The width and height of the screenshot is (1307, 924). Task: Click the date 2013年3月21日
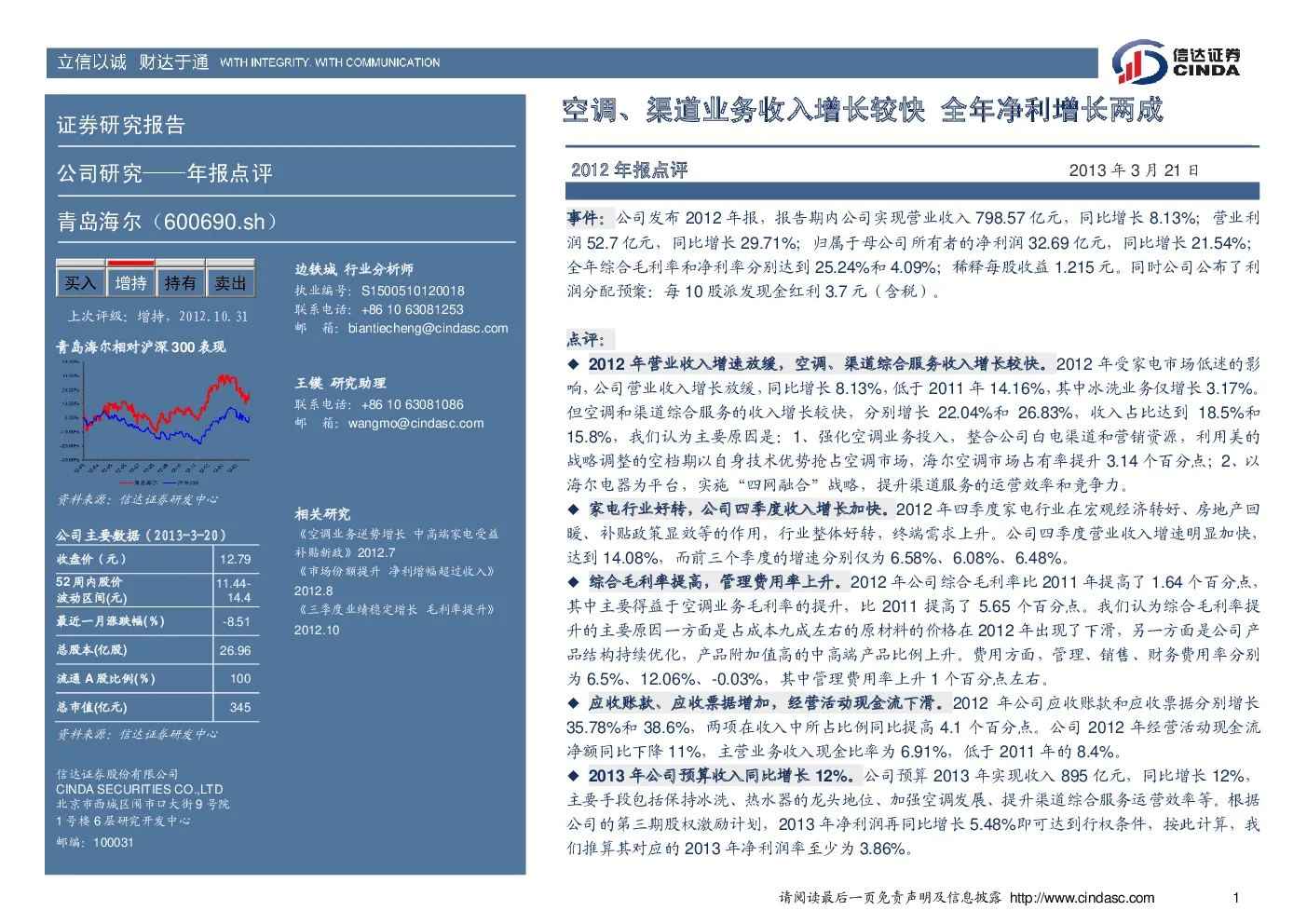pos(1134,170)
